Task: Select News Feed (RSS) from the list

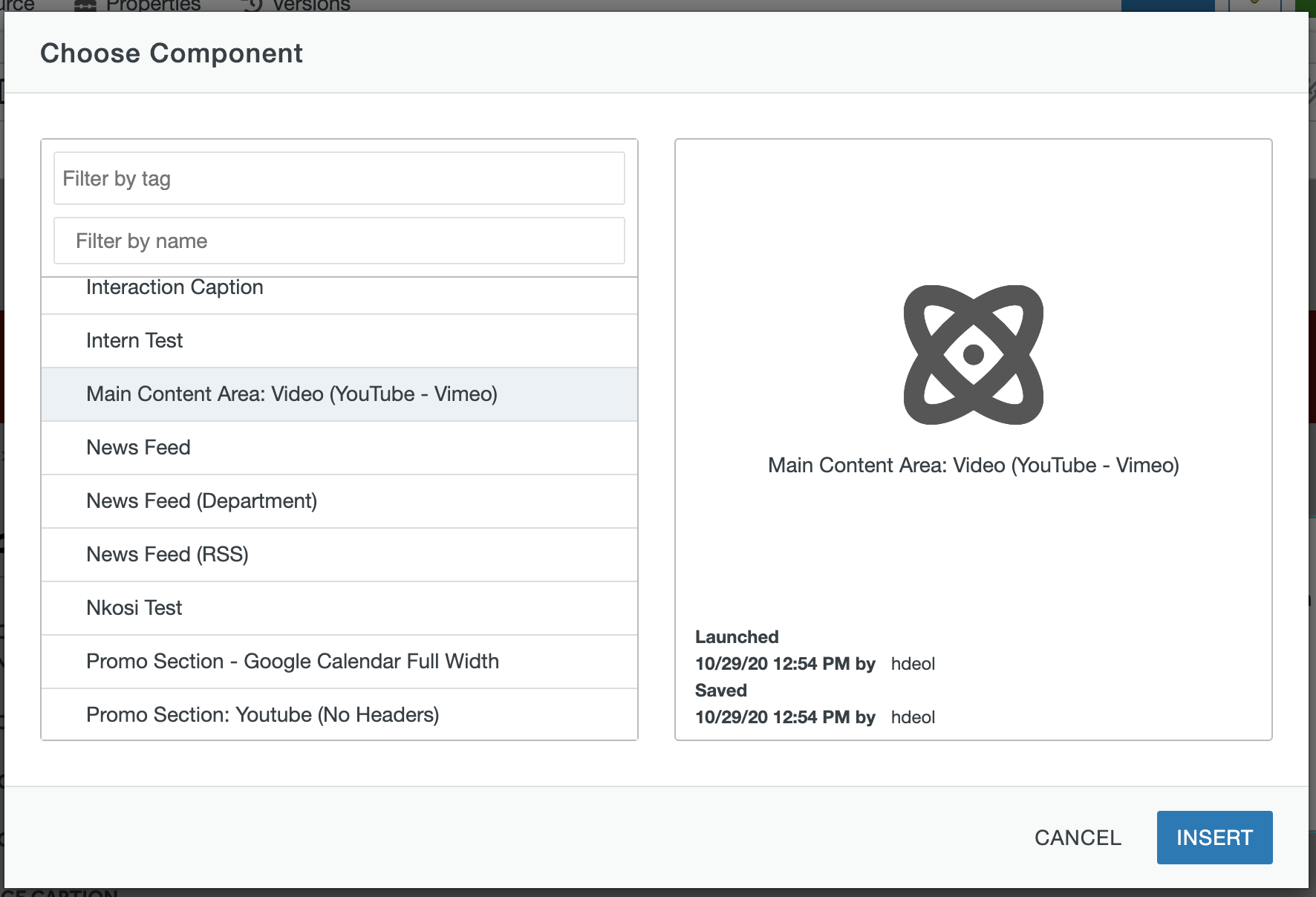Action: pyautogui.click(x=339, y=555)
